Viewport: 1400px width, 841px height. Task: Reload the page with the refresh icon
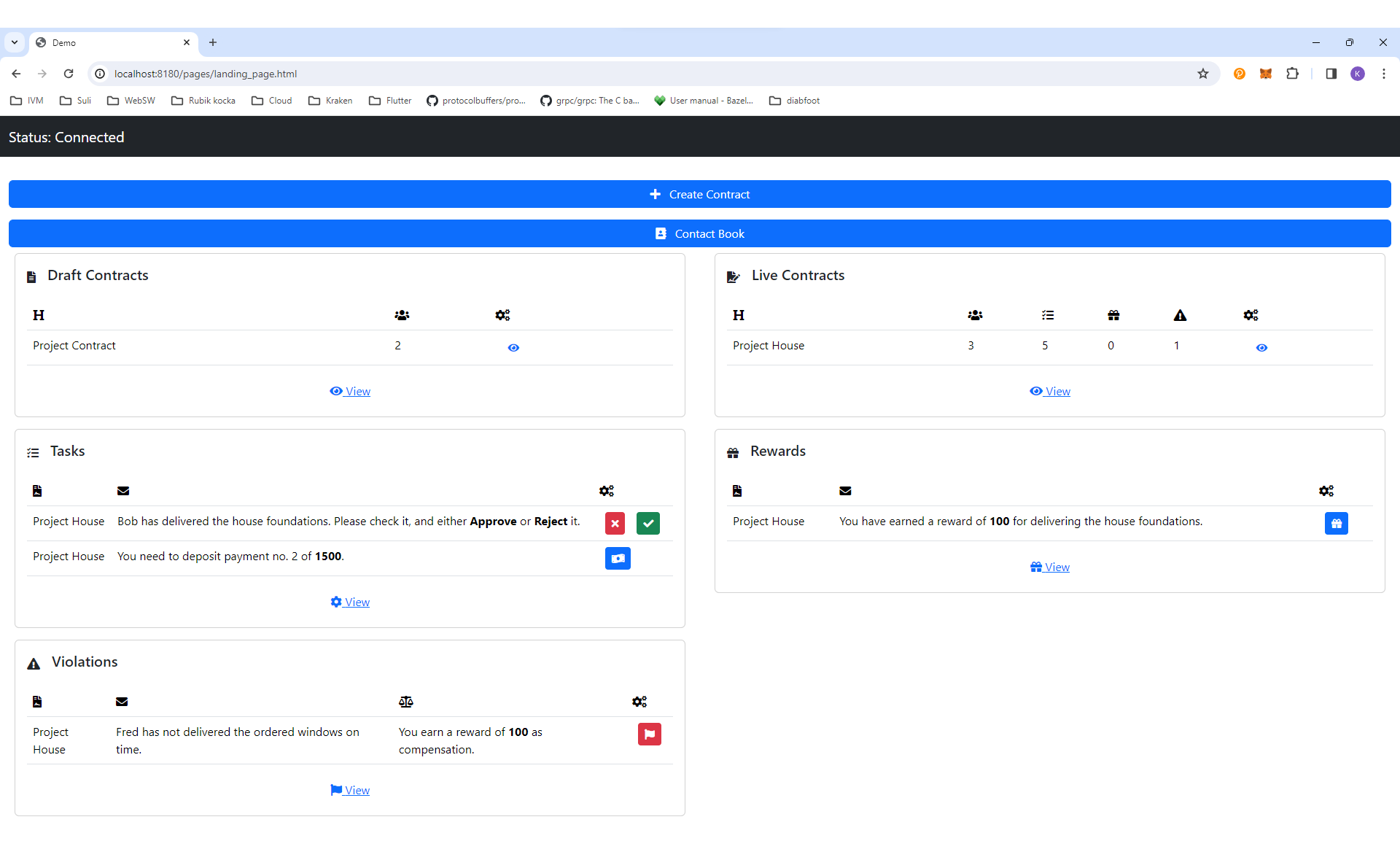69,74
